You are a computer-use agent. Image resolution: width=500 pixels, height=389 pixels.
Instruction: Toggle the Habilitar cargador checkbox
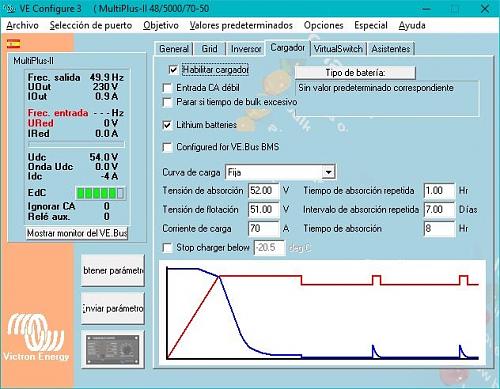pos(173,70)
